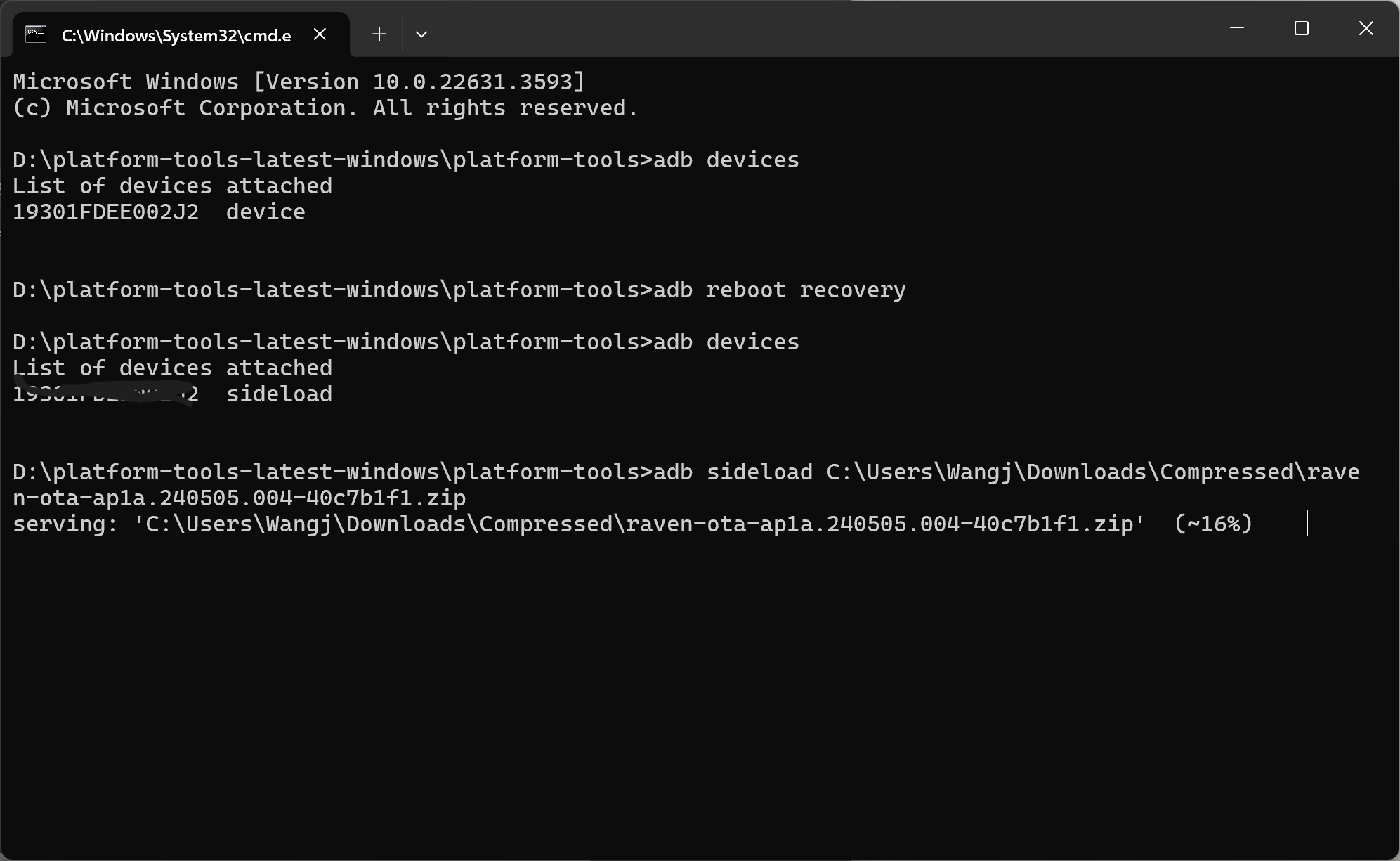The height and width of the screenshot is (861, 1400).
Task: Click the (~16%) sideload progress indicator
Action: pyautogui.click(x=1213, y=524)
